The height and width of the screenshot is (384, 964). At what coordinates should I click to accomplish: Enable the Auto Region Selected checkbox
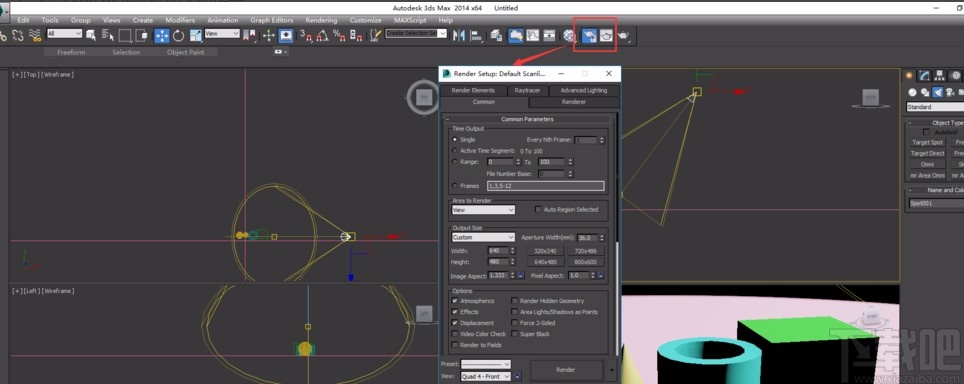(x=538, y=210)
